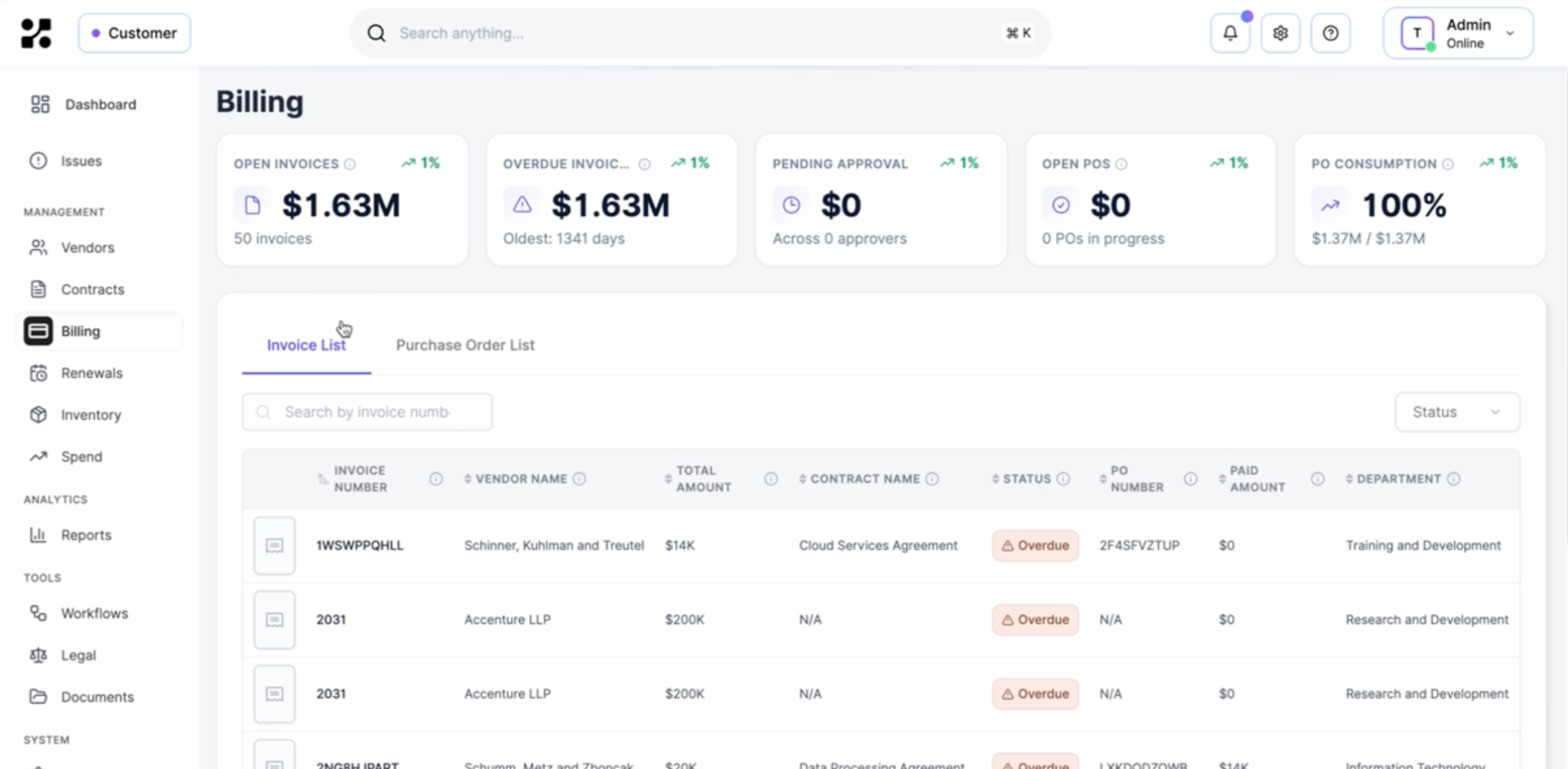The height and width of the screenshot is (769, 1568).
Task: Open application settings via the gear icon
Action: [1280, 33]
